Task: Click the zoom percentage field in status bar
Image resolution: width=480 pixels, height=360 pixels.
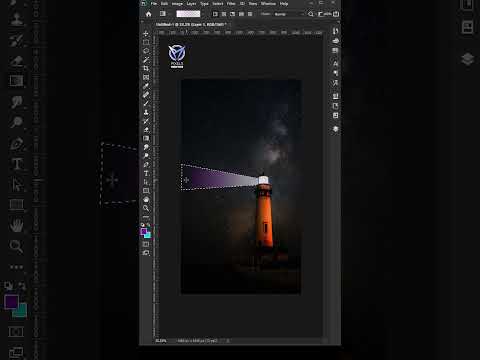Action: pyautogui.click(x=161, y=341)
